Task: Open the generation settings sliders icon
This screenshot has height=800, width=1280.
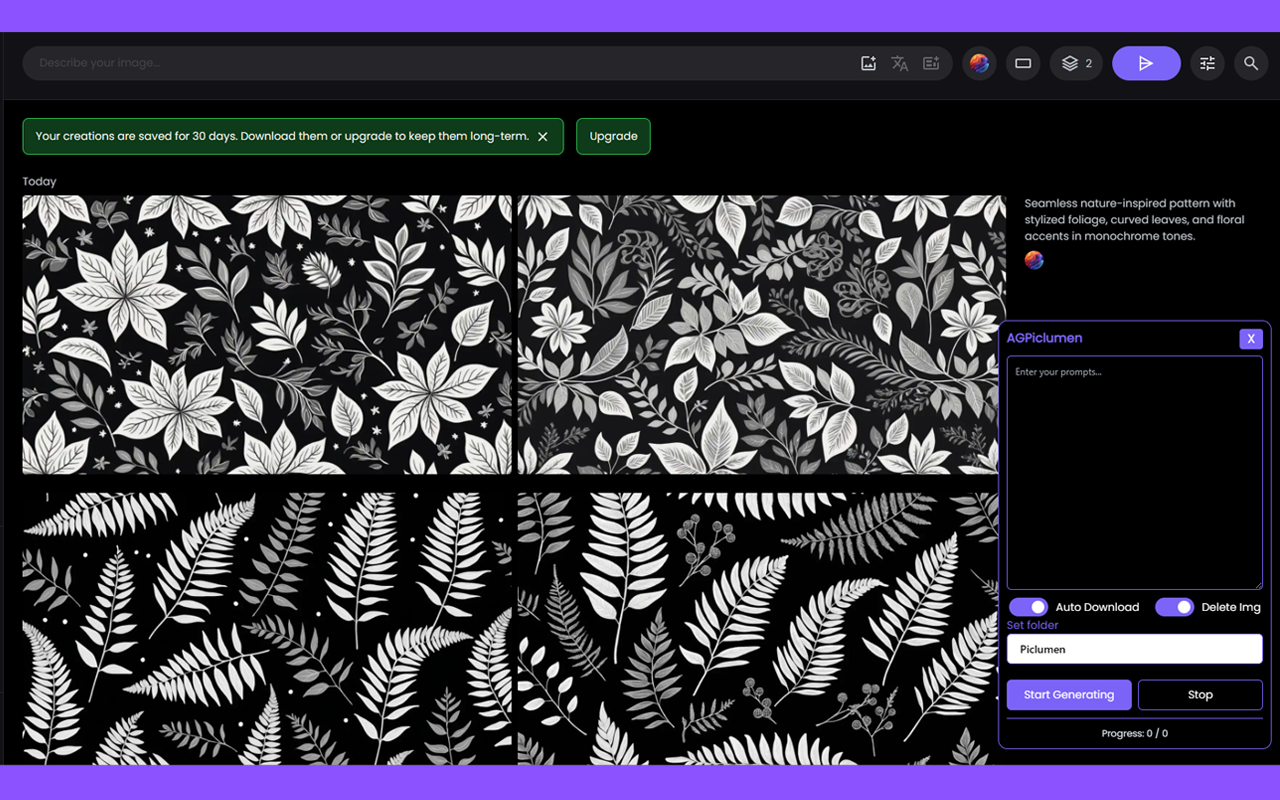Action: (x=1207, y=63)
